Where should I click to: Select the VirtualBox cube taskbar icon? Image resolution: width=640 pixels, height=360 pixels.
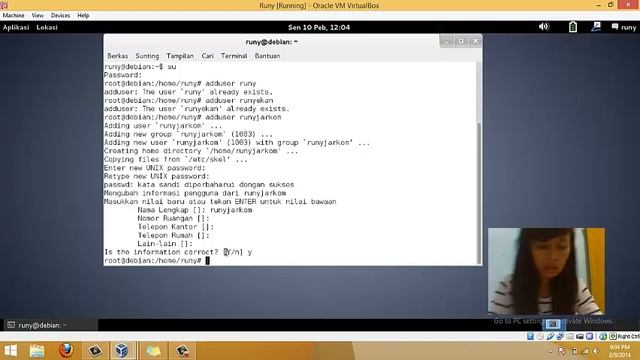click(x=122, y=351)
